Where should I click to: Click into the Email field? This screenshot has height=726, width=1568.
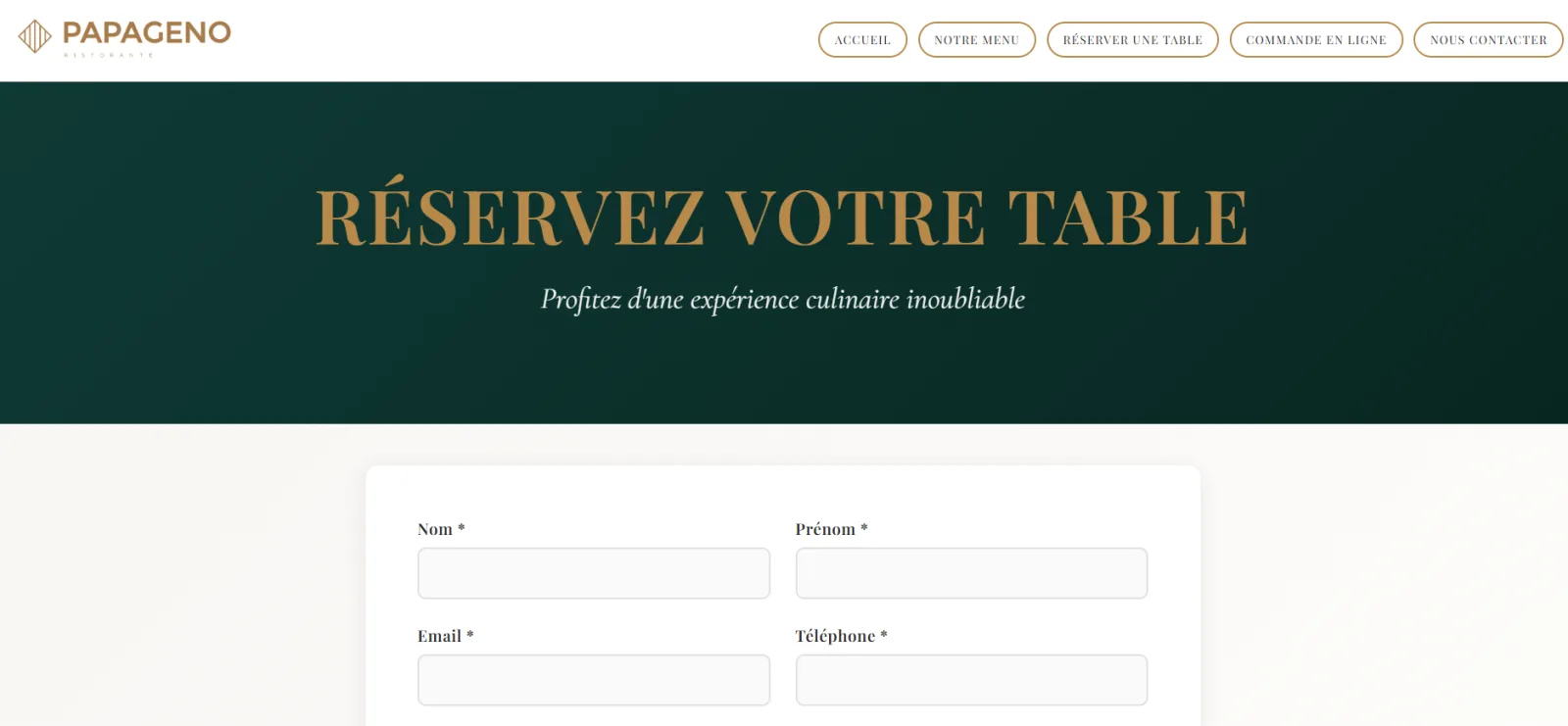(x=594, y=680)
